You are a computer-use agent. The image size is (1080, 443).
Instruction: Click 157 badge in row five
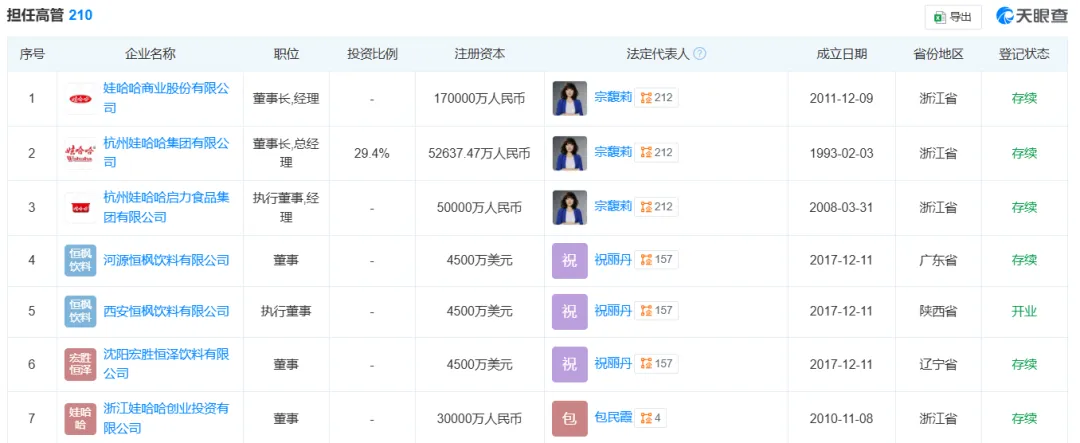[x=658, y=311]
